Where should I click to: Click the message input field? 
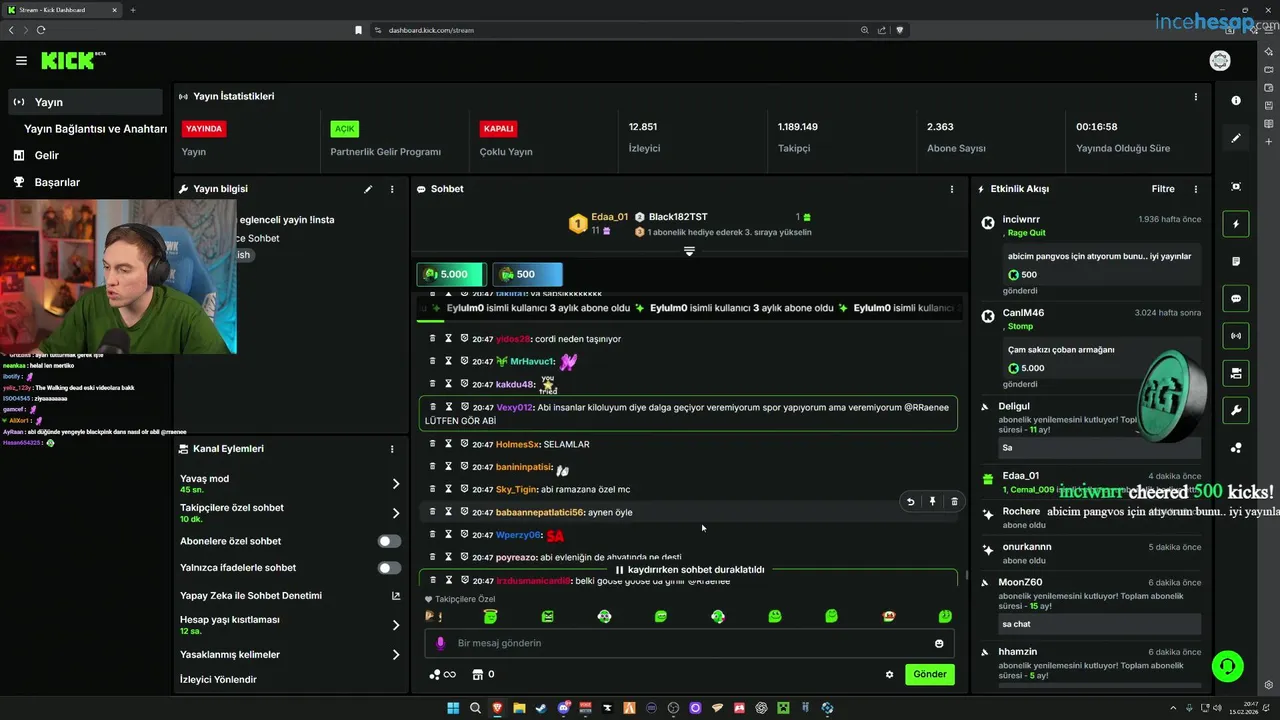(689, 643)
